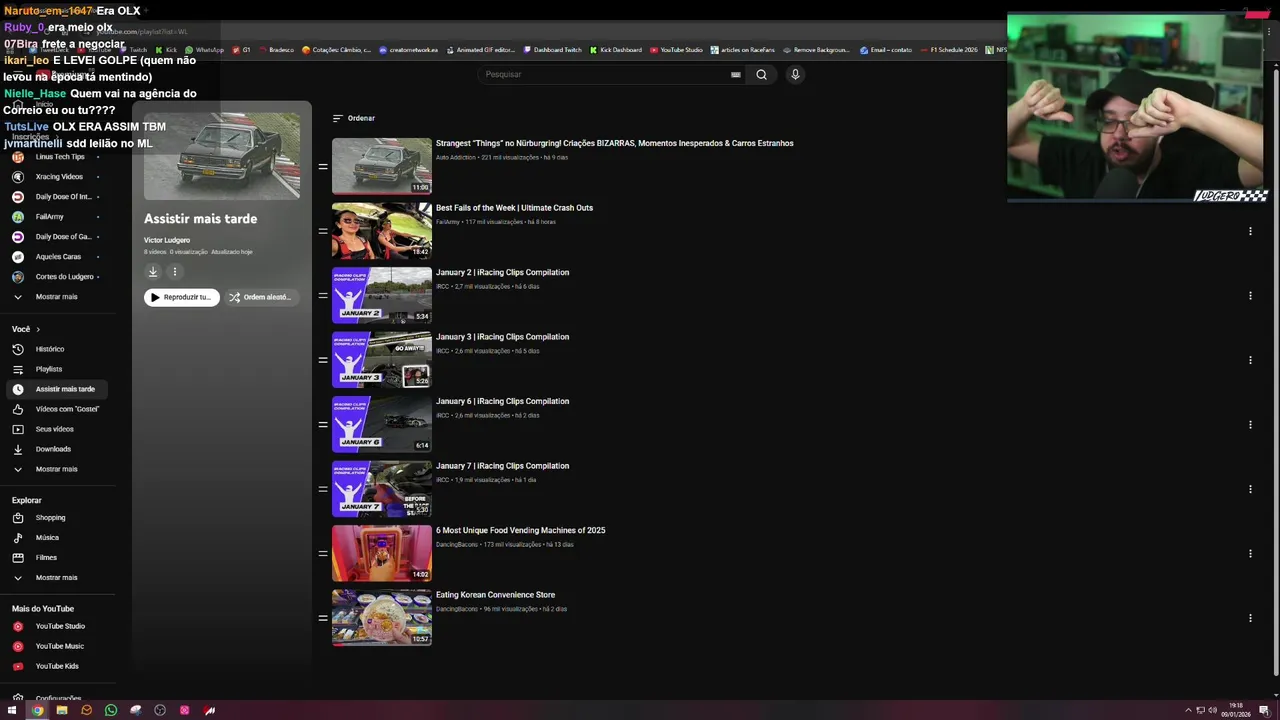Open YouTube Studio in sidebar

[x=58, y=626]
